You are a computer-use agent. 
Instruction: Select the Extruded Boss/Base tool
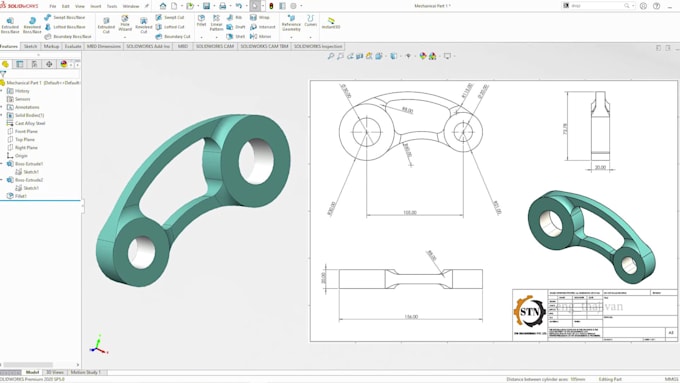coord(10,25)
